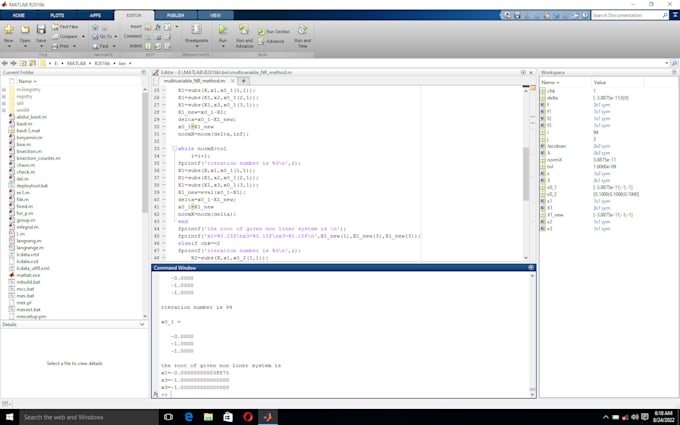680x425 pixels.
Task: Switch to the PUBLISH tab
Action: point(175,15)
